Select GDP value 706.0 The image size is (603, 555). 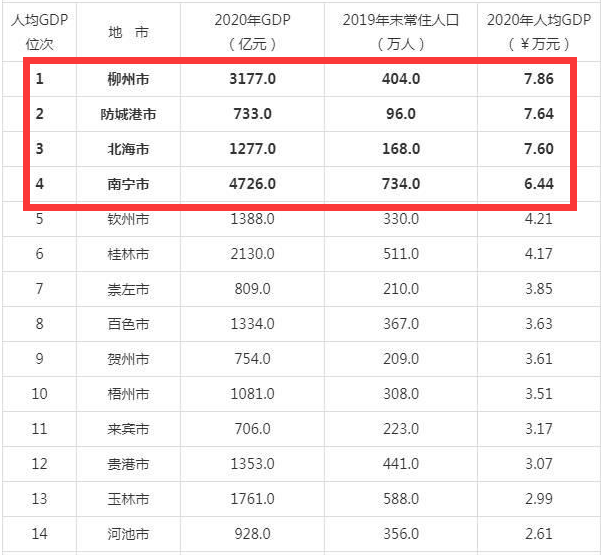pyautogui.click(x=252, y=429)
